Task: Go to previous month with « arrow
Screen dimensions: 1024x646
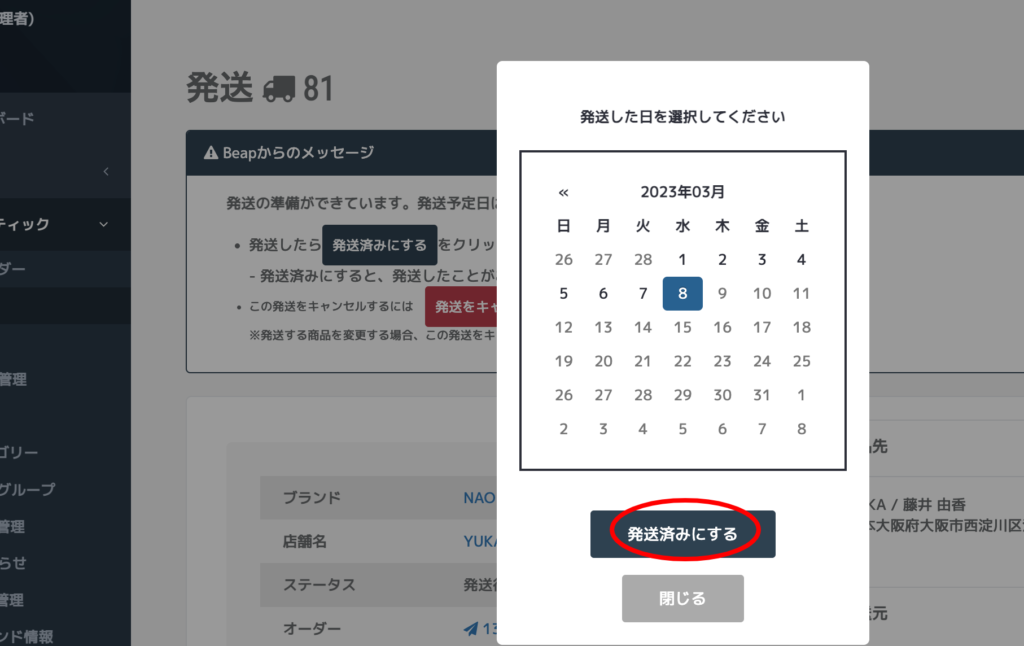Action: tap(563, 192)
